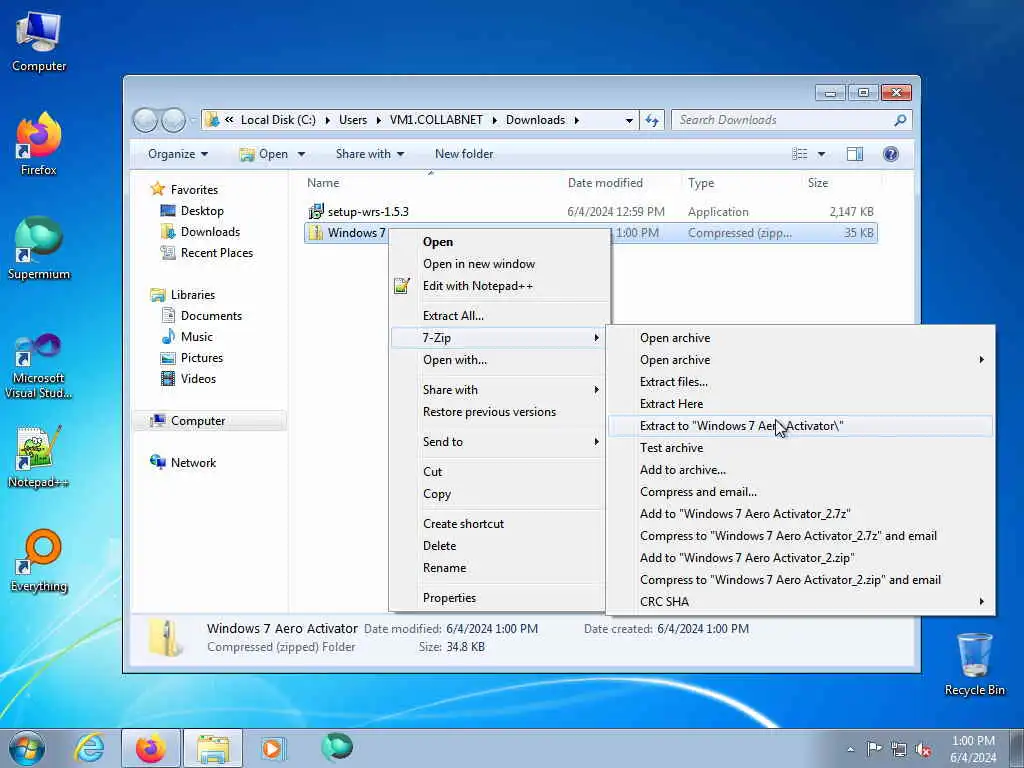Click the Explorer Back navigation button

(145, 120)
